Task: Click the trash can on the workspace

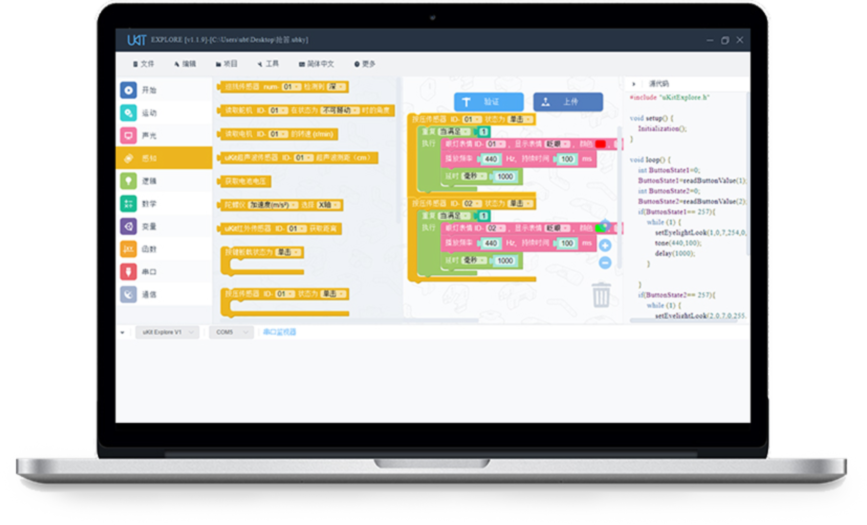Action: click(x=601, y=295)
